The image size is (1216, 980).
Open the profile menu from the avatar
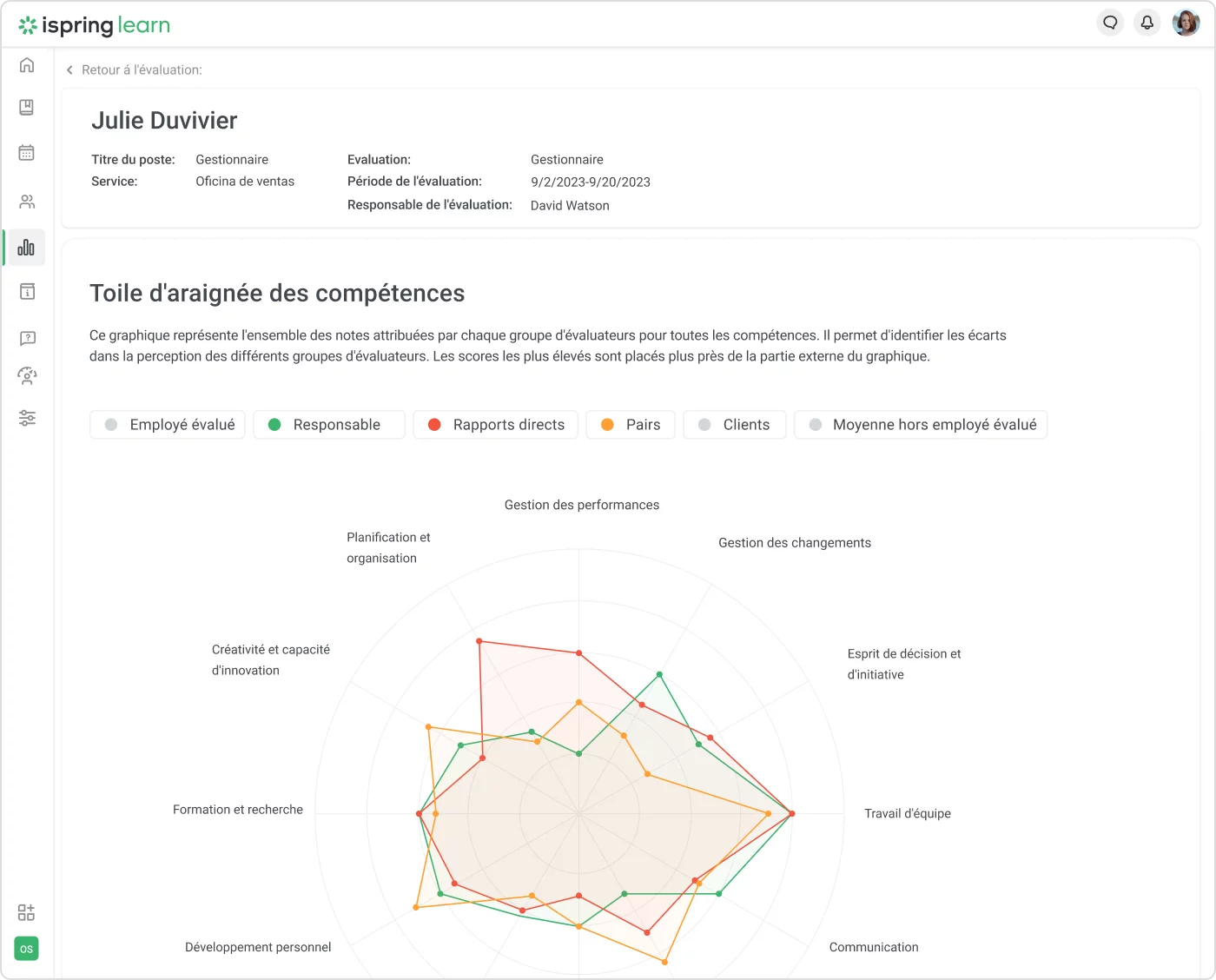click(1186, 23)
